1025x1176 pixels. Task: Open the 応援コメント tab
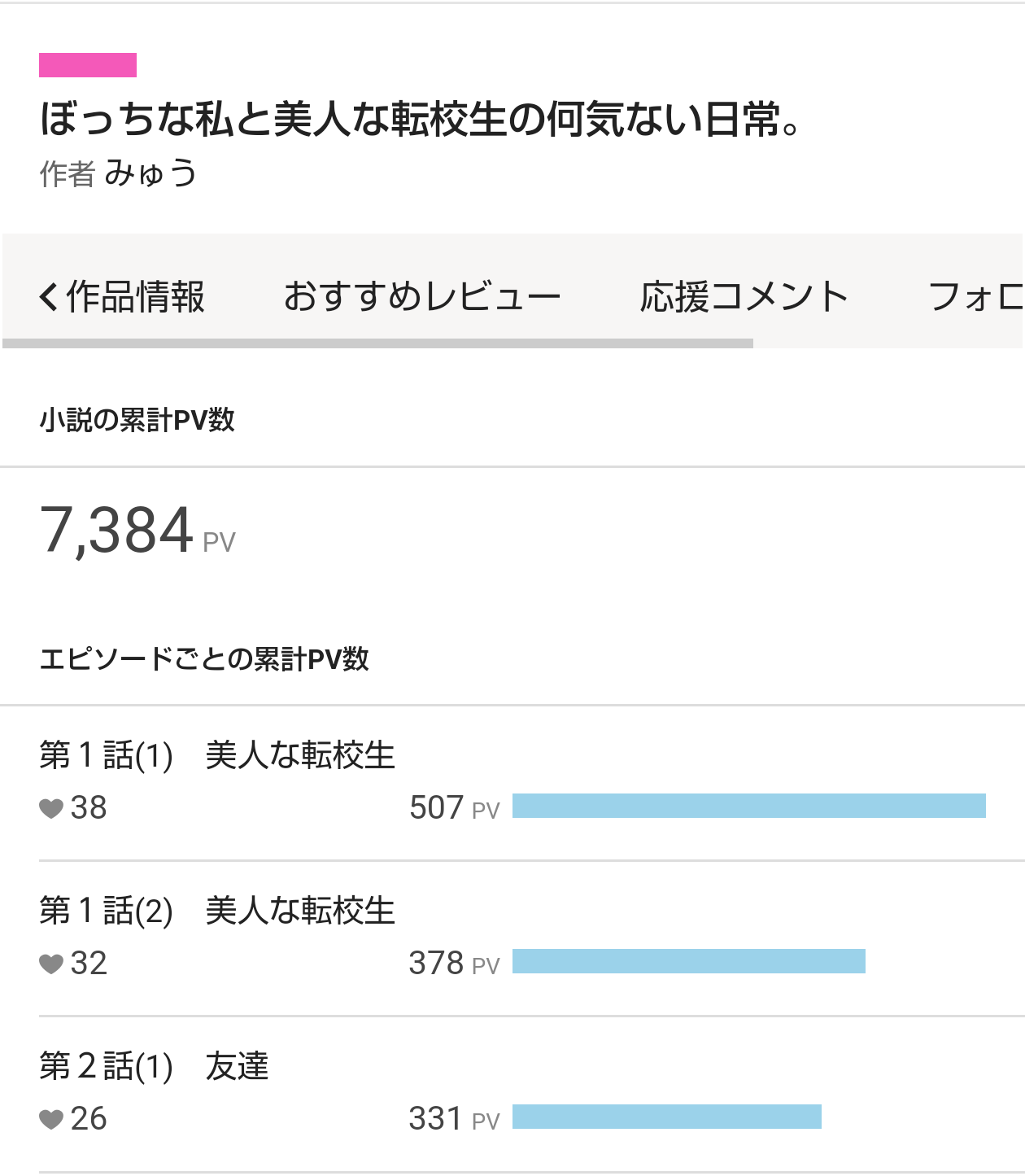(x=744, y=296)
